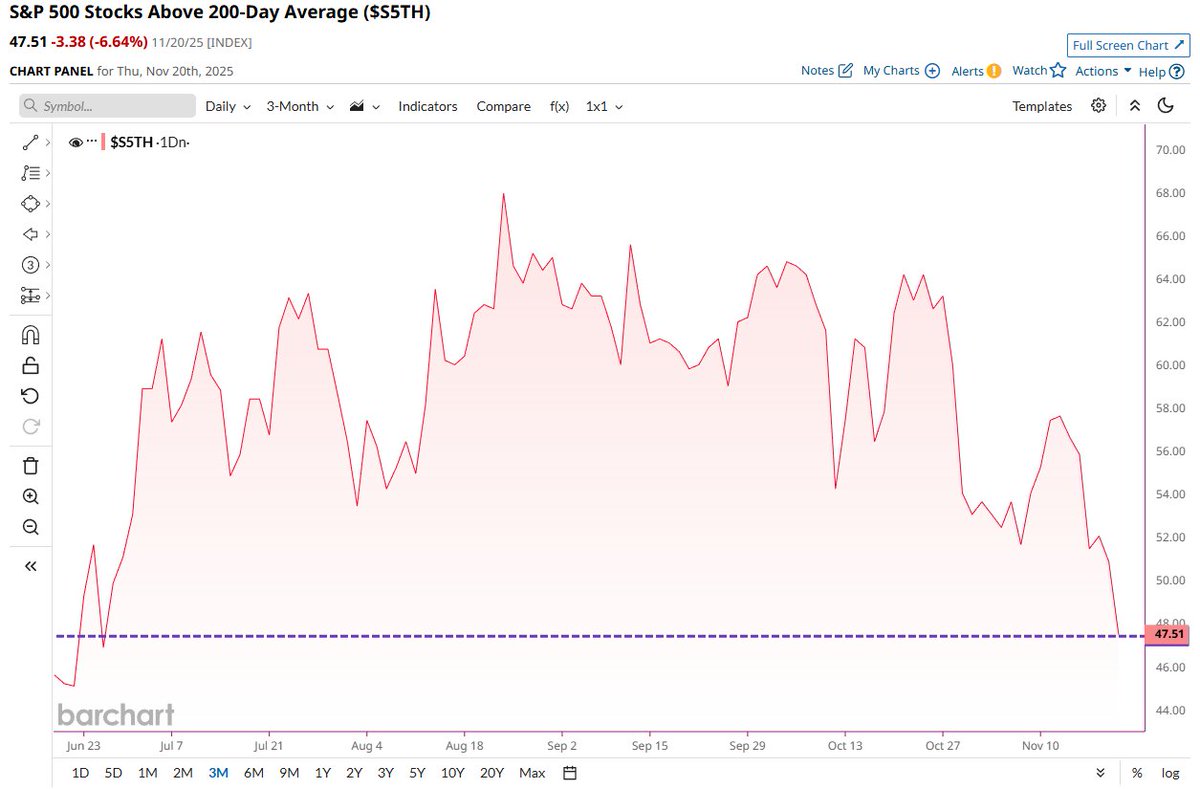The width and height of the screenshot is (1200, 789).
Task: Select the trend line drawing tool
Action: [30, 143]
